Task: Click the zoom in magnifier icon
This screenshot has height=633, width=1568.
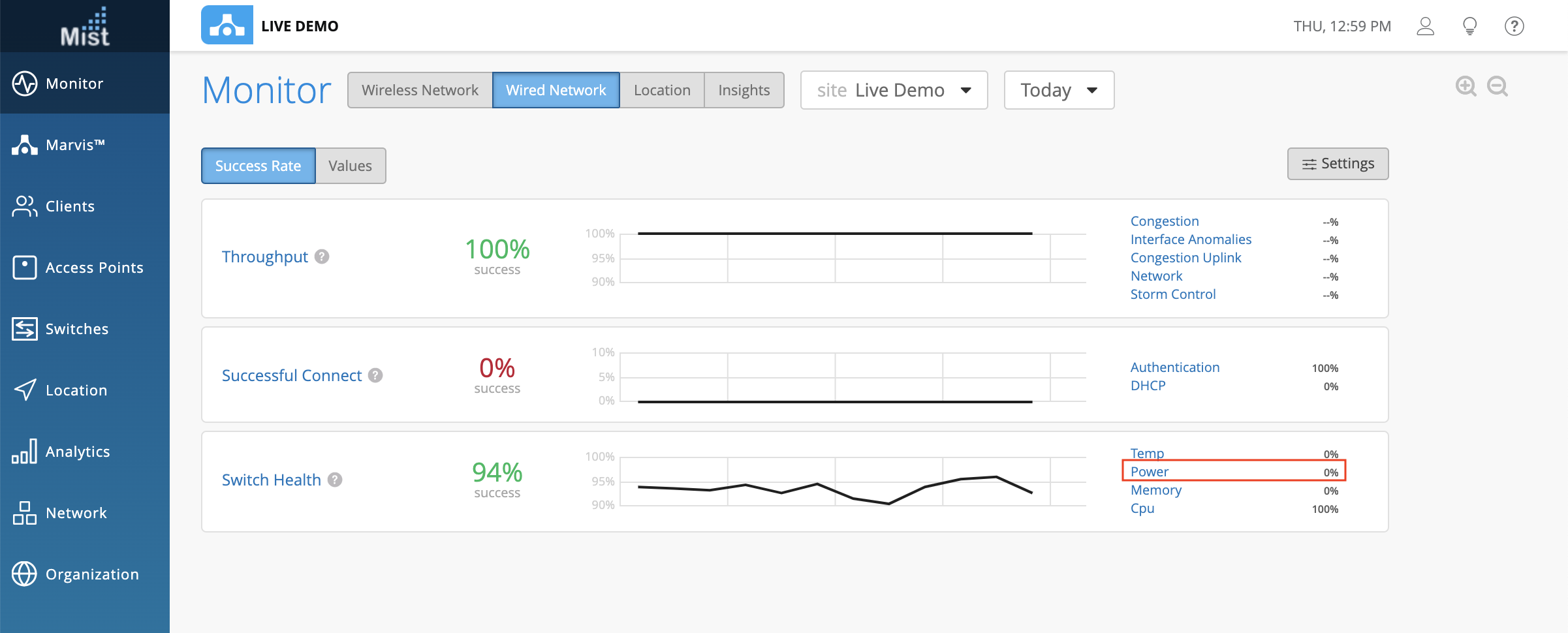Action: 1466,86
